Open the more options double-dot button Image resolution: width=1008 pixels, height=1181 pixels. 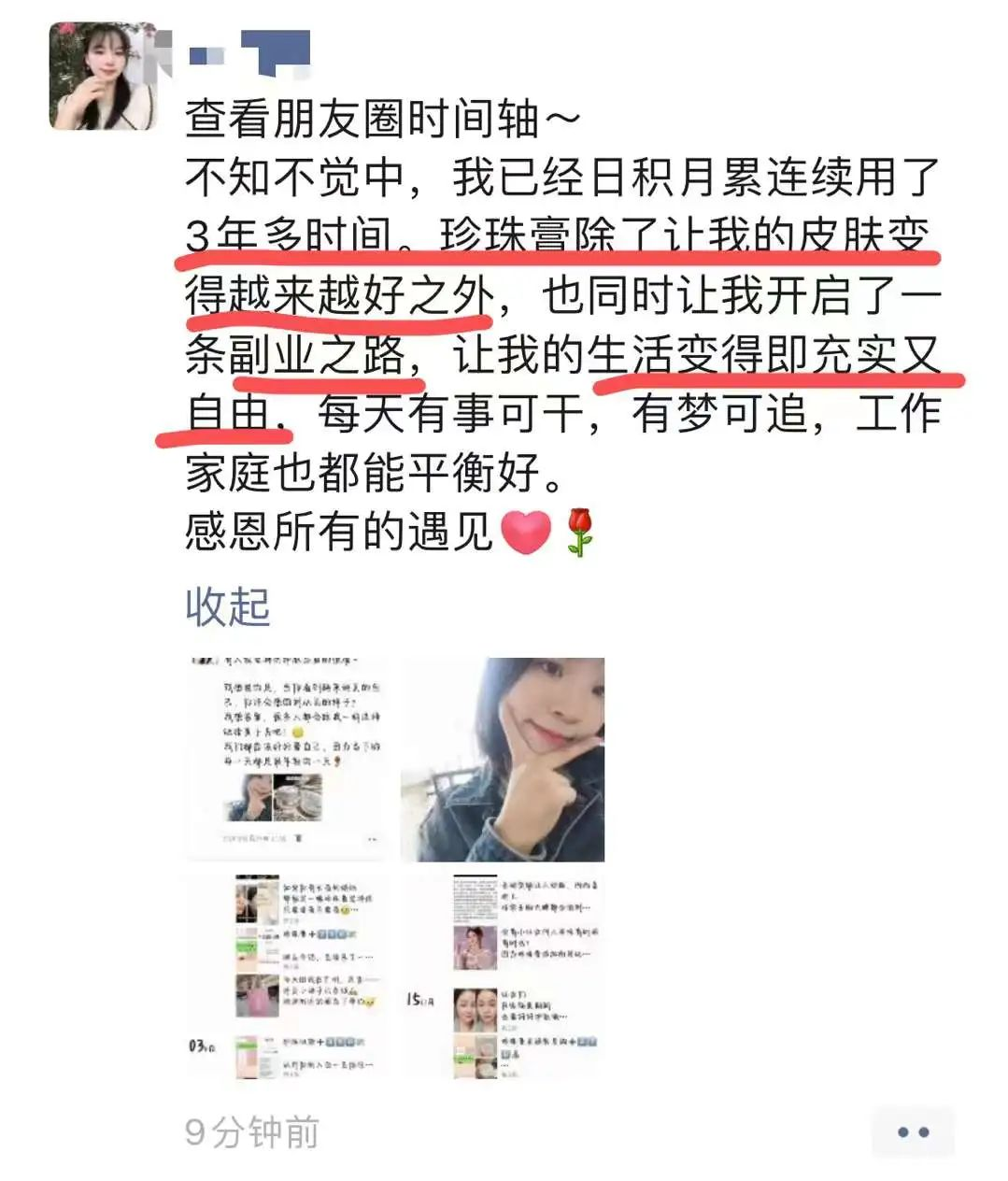[x=913, y=1131]
